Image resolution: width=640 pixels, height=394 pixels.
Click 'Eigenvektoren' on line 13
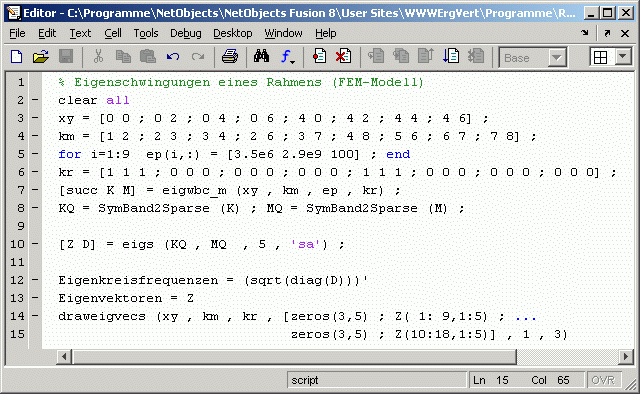pos(110,298)
